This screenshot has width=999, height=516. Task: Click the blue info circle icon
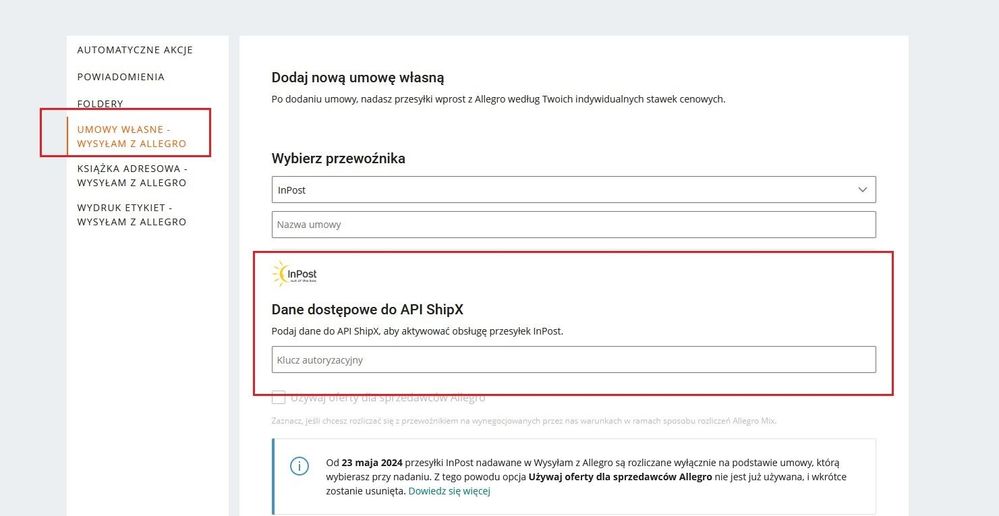tap(299, 467)
